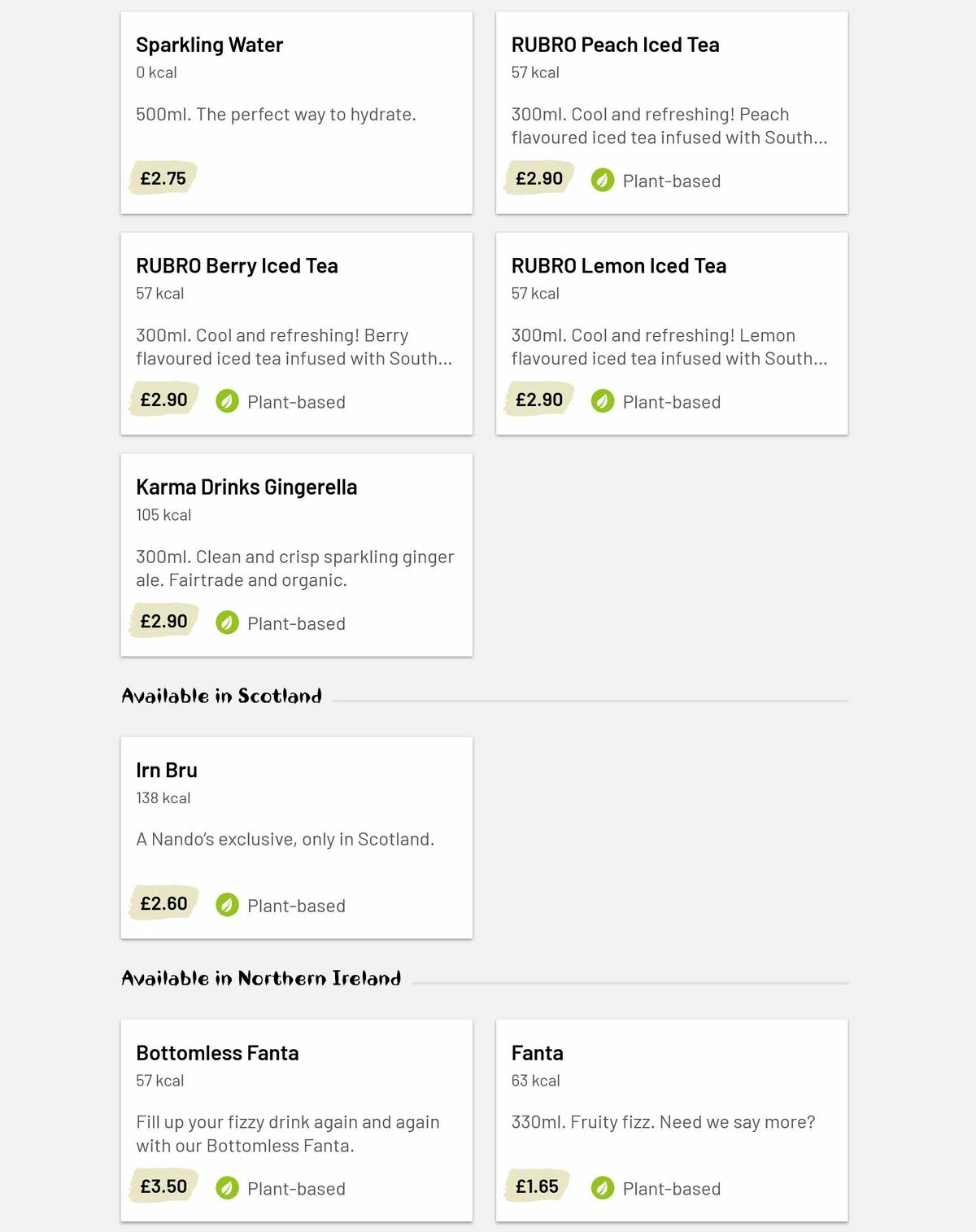Click plant-based leaf icon on Karma Drinks Gingerella
Screen dimensions: 976x1232
coord(227,623)
